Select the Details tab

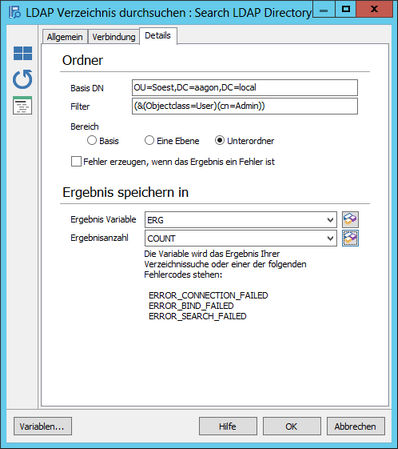pos(158,35)
